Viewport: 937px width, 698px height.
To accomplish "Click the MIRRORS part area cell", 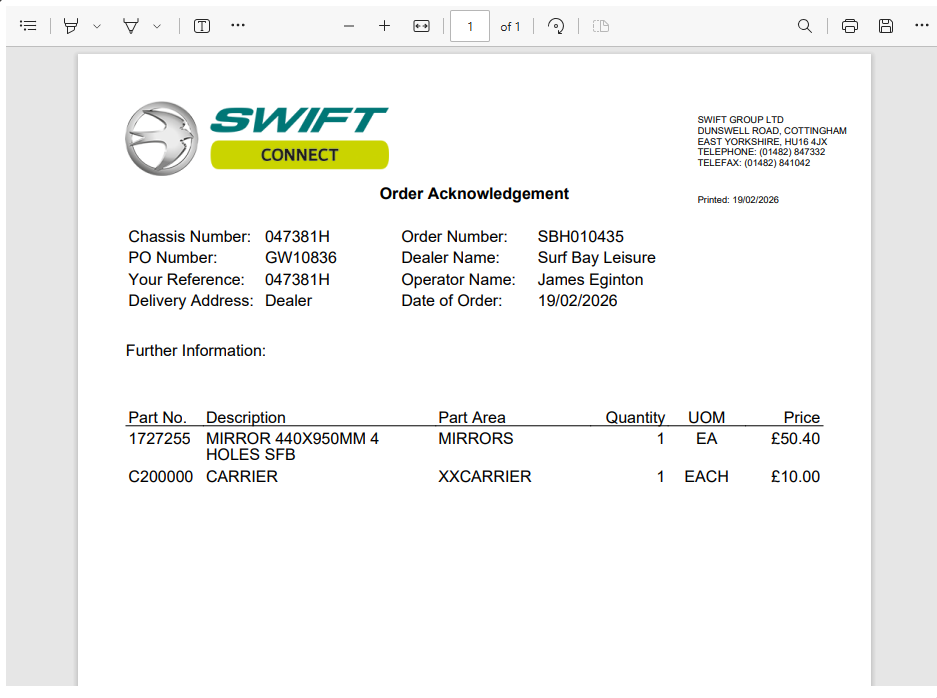I will tap(476, 439).
